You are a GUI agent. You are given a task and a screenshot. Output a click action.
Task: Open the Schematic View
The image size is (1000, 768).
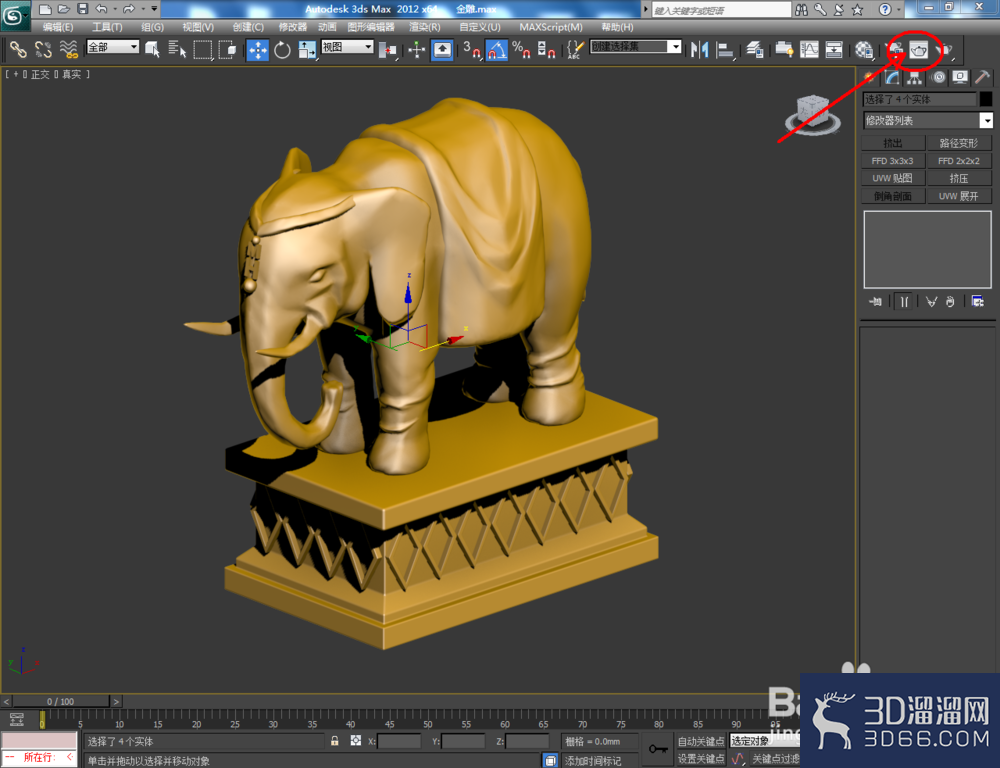tap(834, 49)
